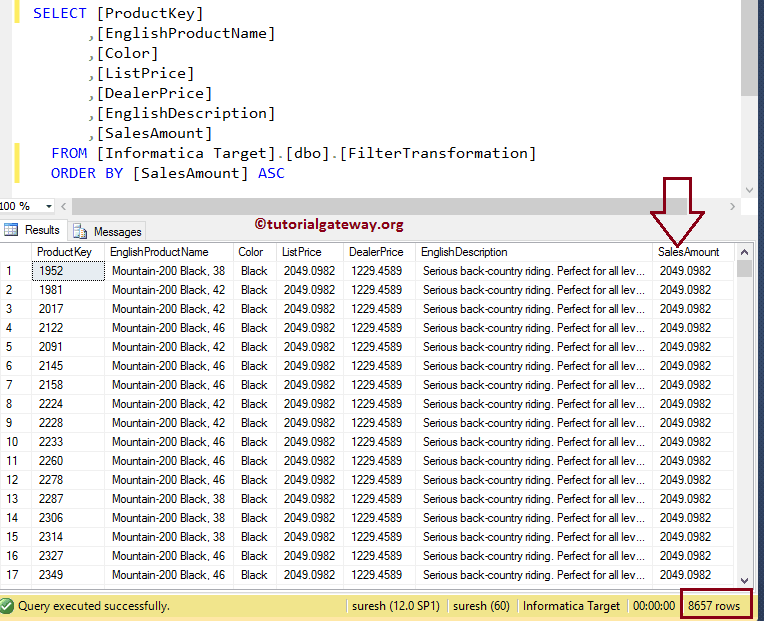
Task: Click the editor vertical scroll down arrow
Action: coord(749,190)
